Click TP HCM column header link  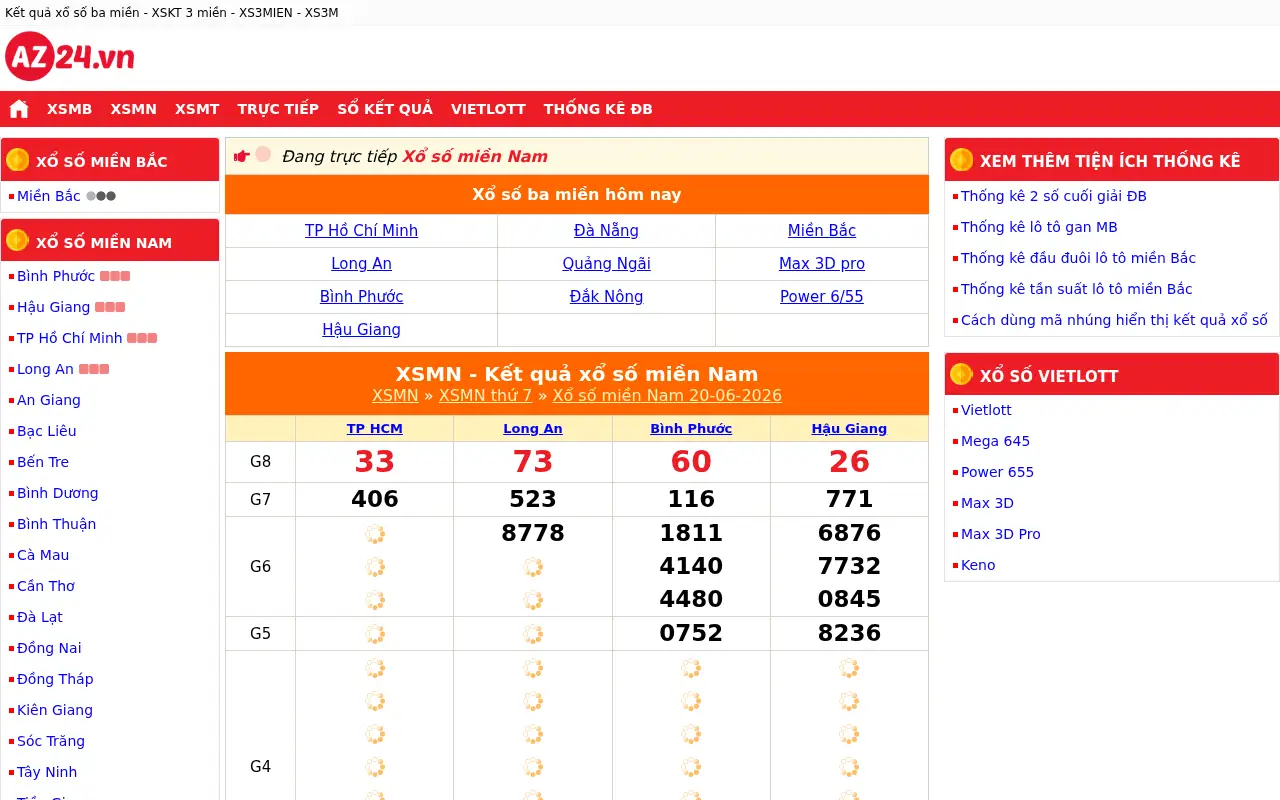coord(375,429)
